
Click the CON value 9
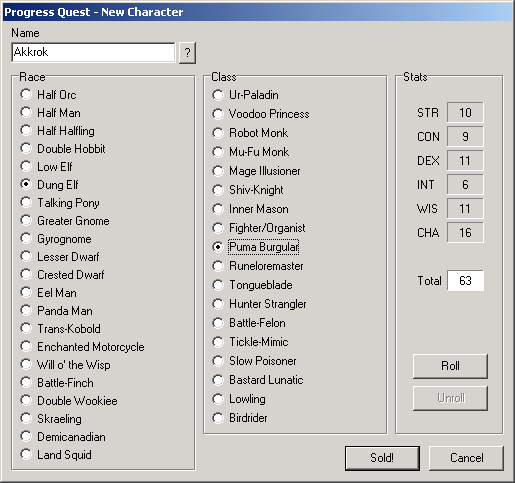tap(465, 137)
